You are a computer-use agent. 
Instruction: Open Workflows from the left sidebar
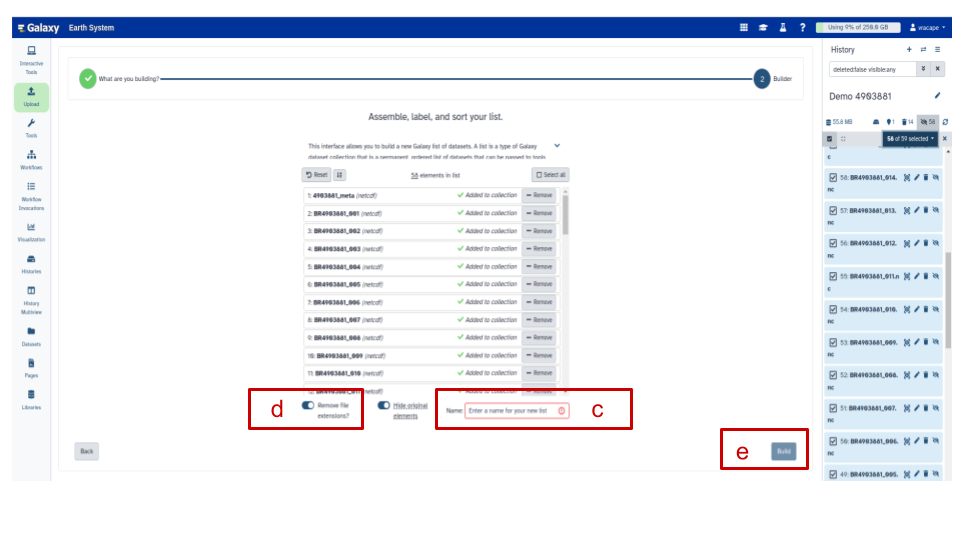(x=31, y=159)
